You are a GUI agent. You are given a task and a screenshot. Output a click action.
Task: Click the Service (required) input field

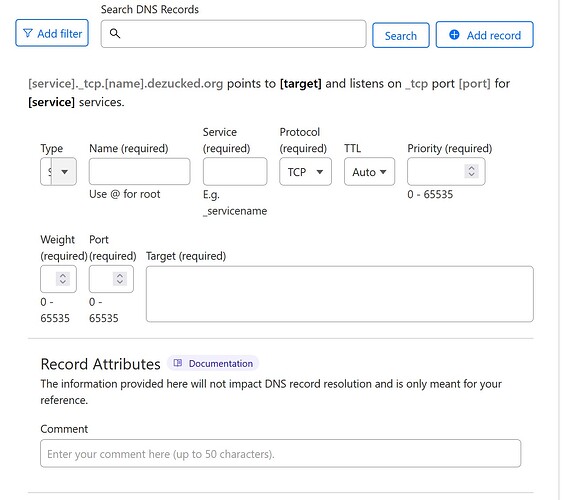[x=235, y=171]
